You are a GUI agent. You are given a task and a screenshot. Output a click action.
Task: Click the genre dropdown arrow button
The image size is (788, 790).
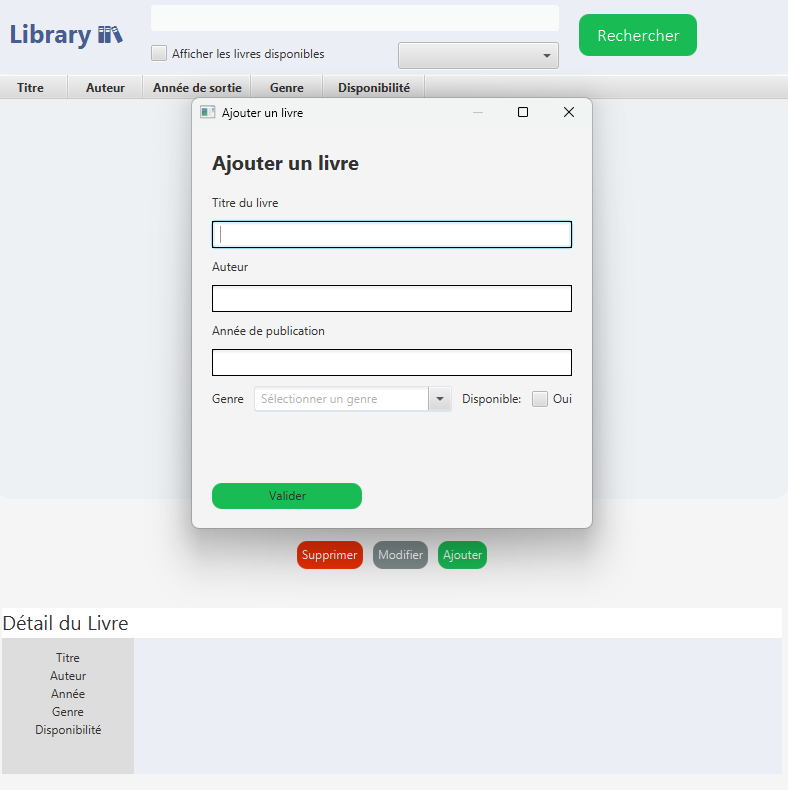(440, 399)
